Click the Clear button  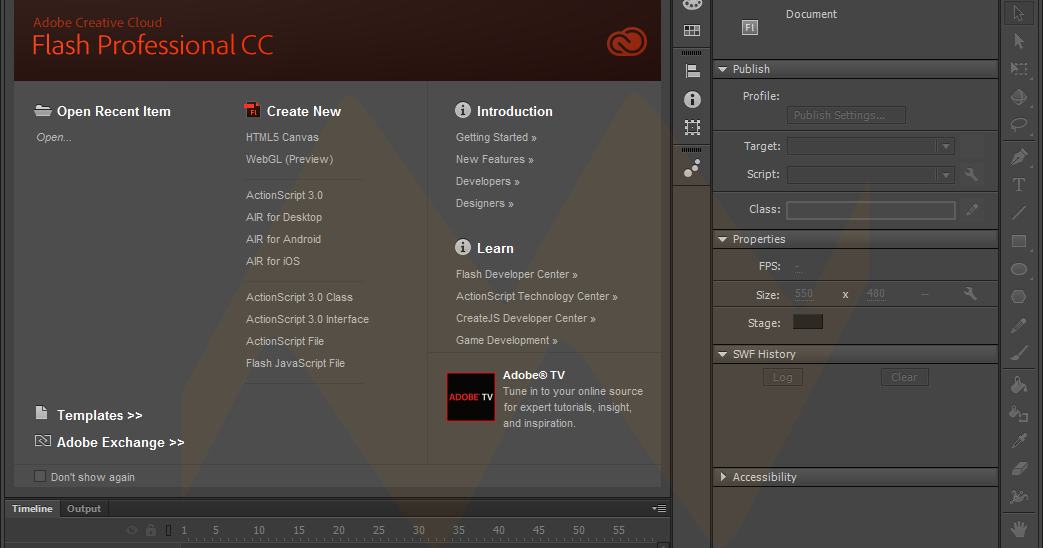click(905, 377)
